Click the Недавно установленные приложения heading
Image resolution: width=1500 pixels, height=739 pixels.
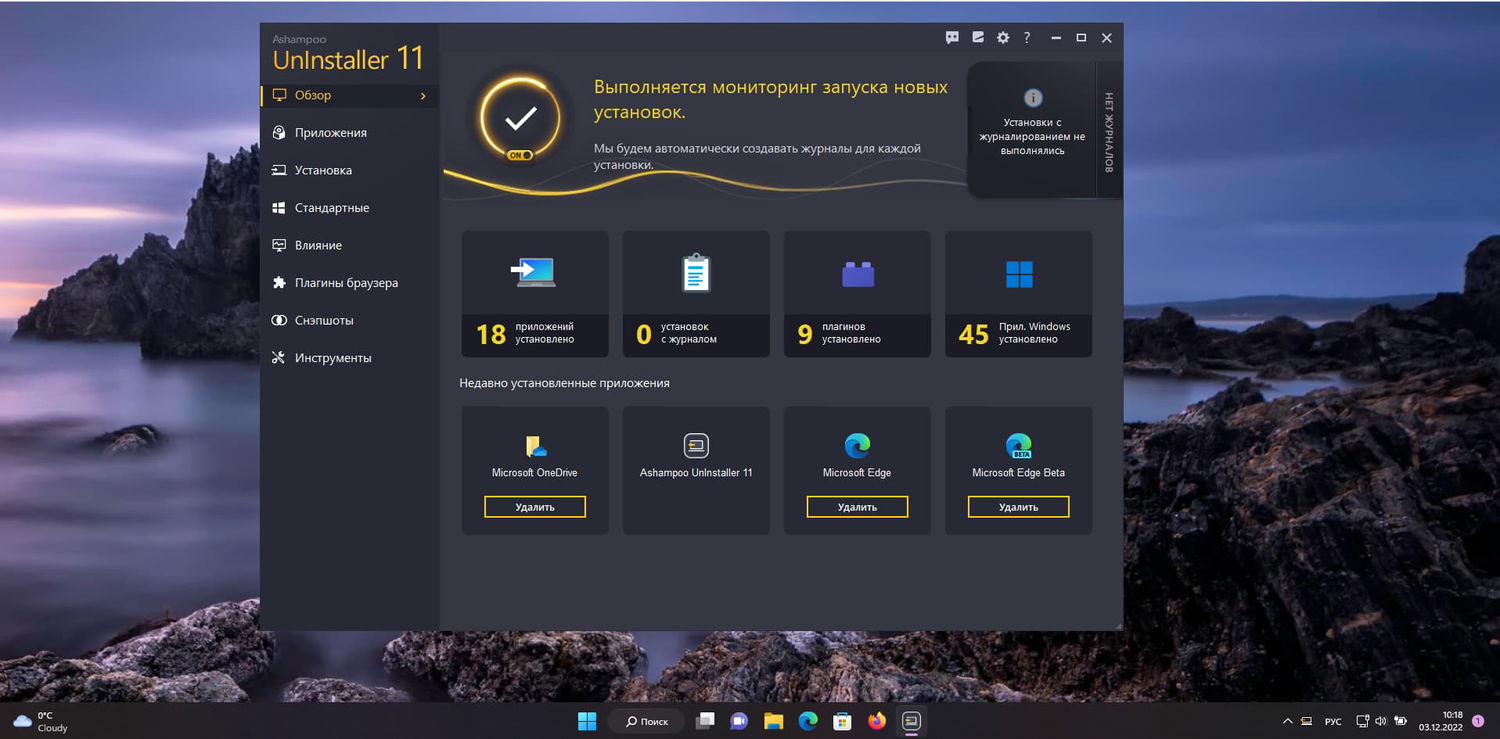(x=565, y=383)
